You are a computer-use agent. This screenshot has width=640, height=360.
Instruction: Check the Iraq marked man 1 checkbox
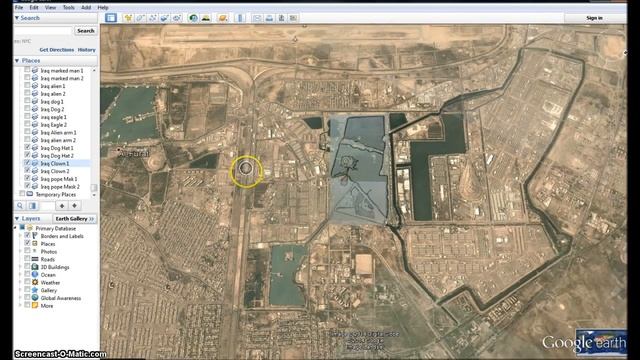point(27,70)
